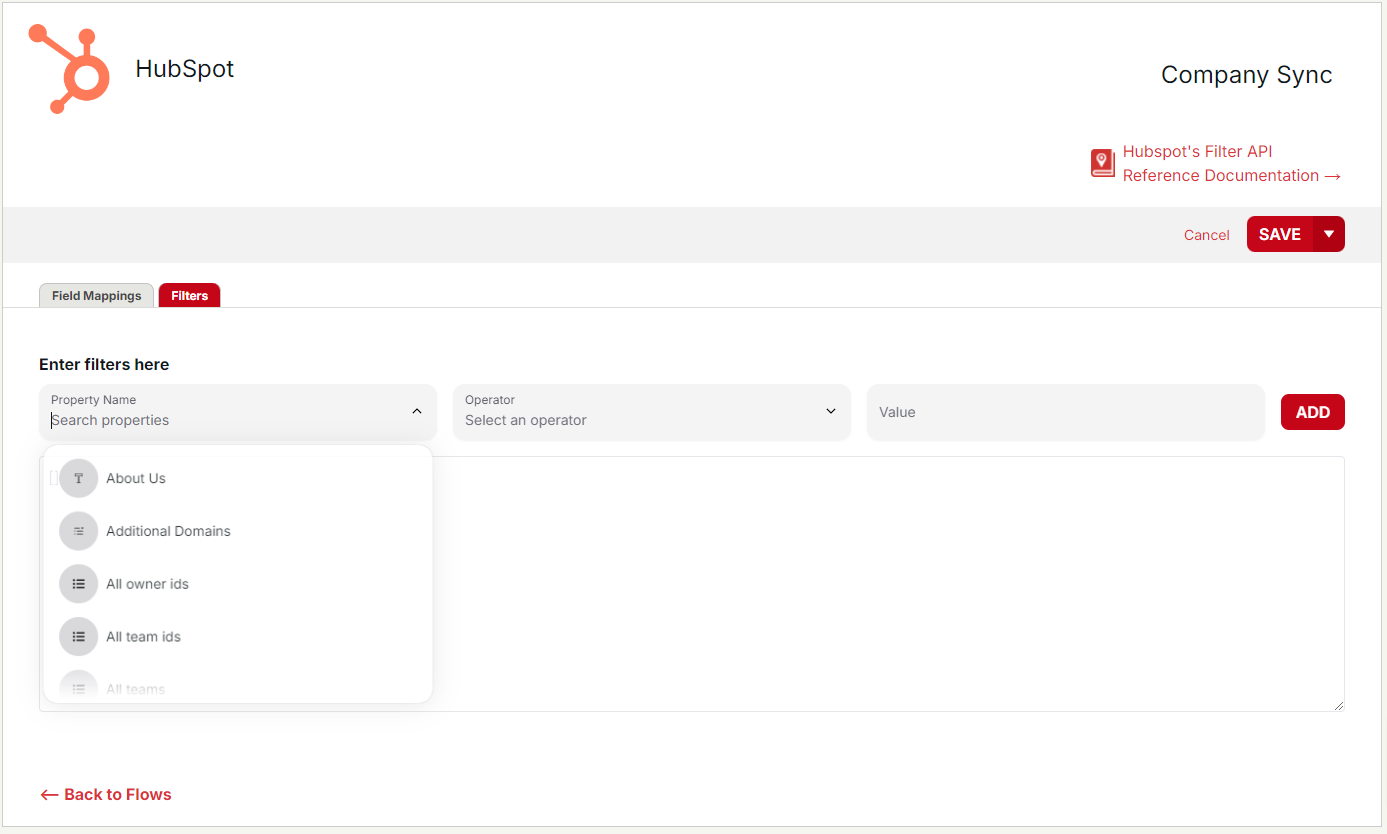This screenshot has width=1387, height=834.
Task: Click the HubSpot sprocket logo
Action: [69, 69]
